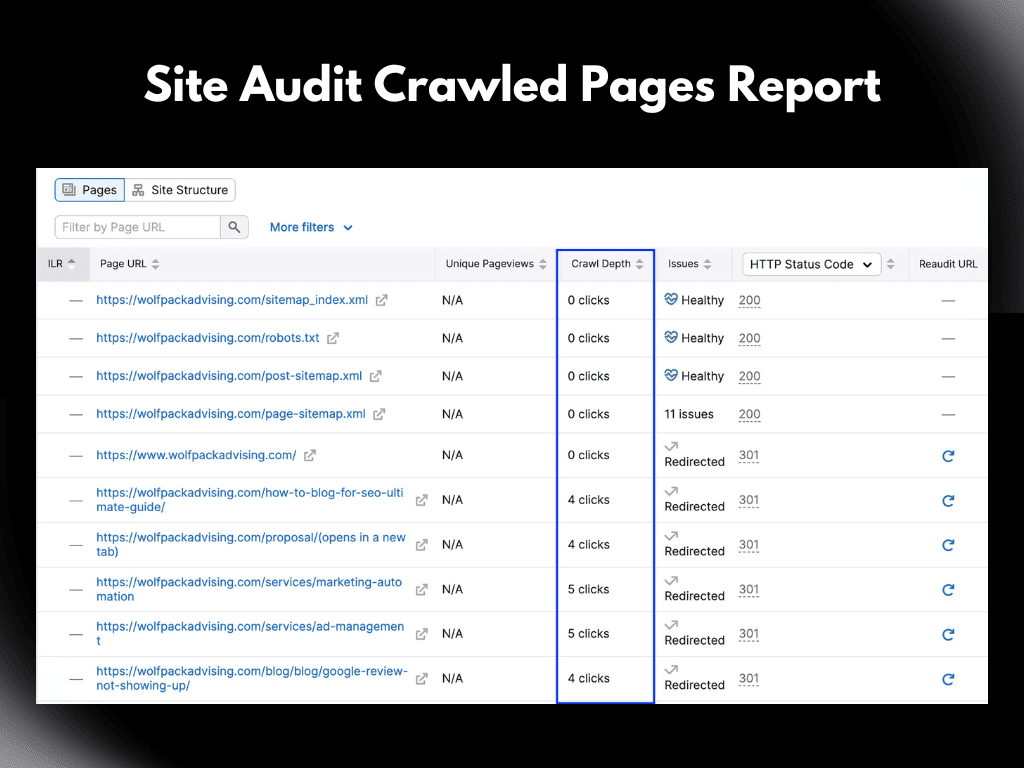
Task: Open the google-review-not-showing-up link
Action: [251, 678]
